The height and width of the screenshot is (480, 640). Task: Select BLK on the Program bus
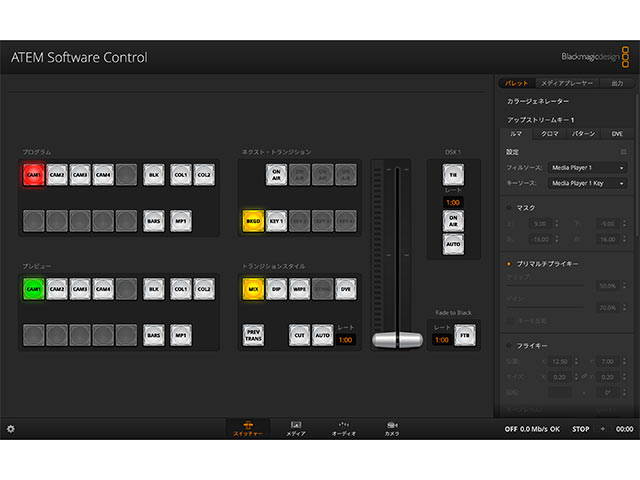point(154,175)
